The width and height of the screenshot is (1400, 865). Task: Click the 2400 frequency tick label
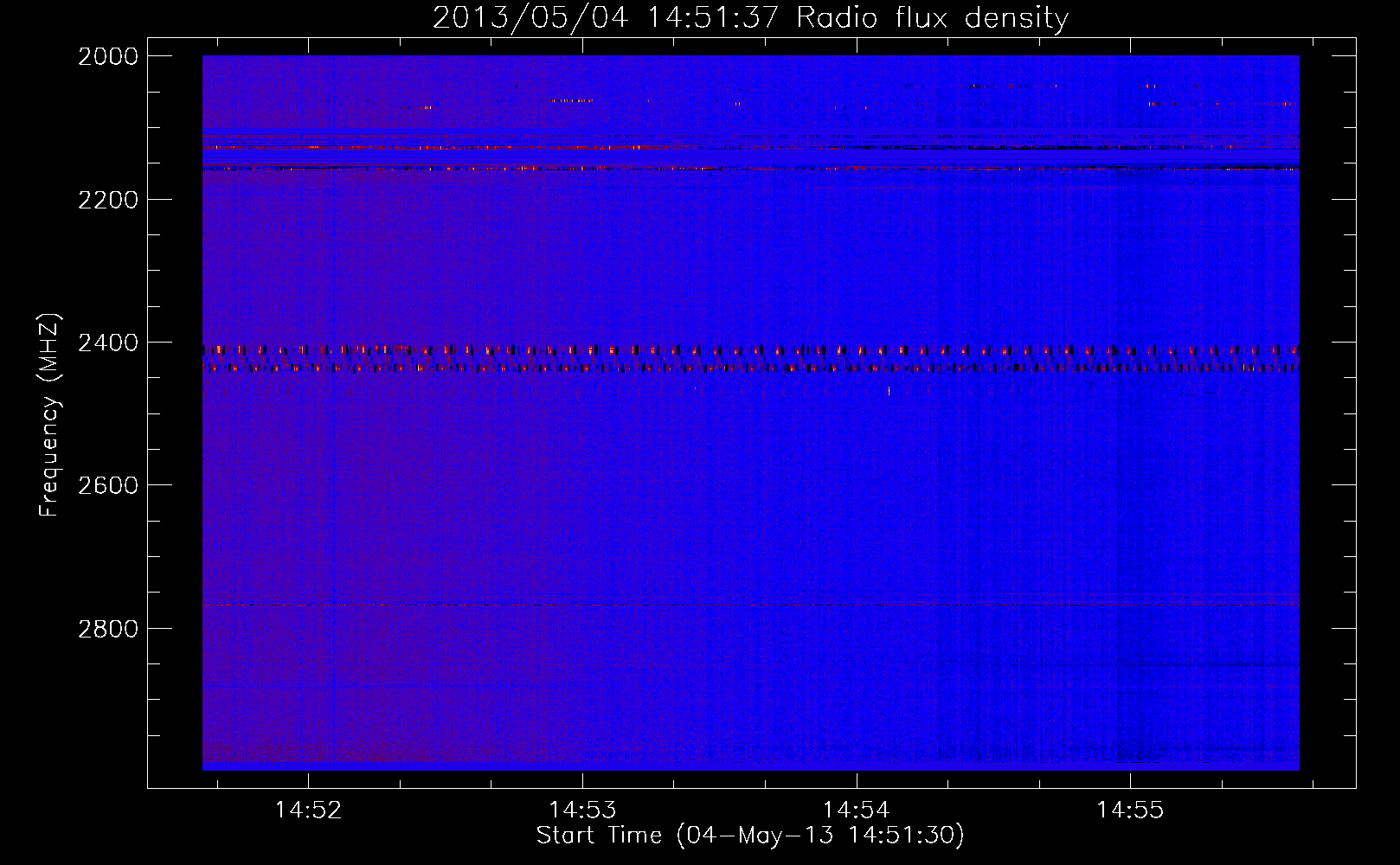[x=108, y=343]
